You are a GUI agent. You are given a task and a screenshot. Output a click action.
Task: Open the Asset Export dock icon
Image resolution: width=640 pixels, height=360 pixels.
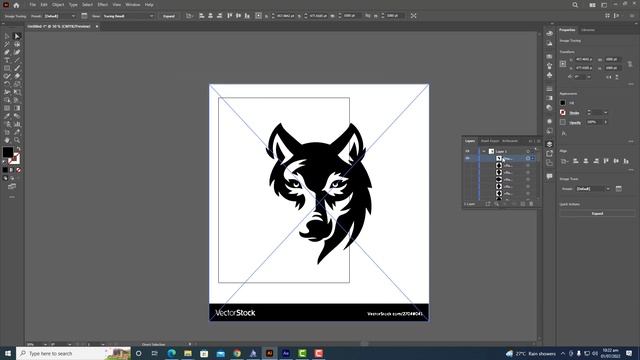point(549,153)
